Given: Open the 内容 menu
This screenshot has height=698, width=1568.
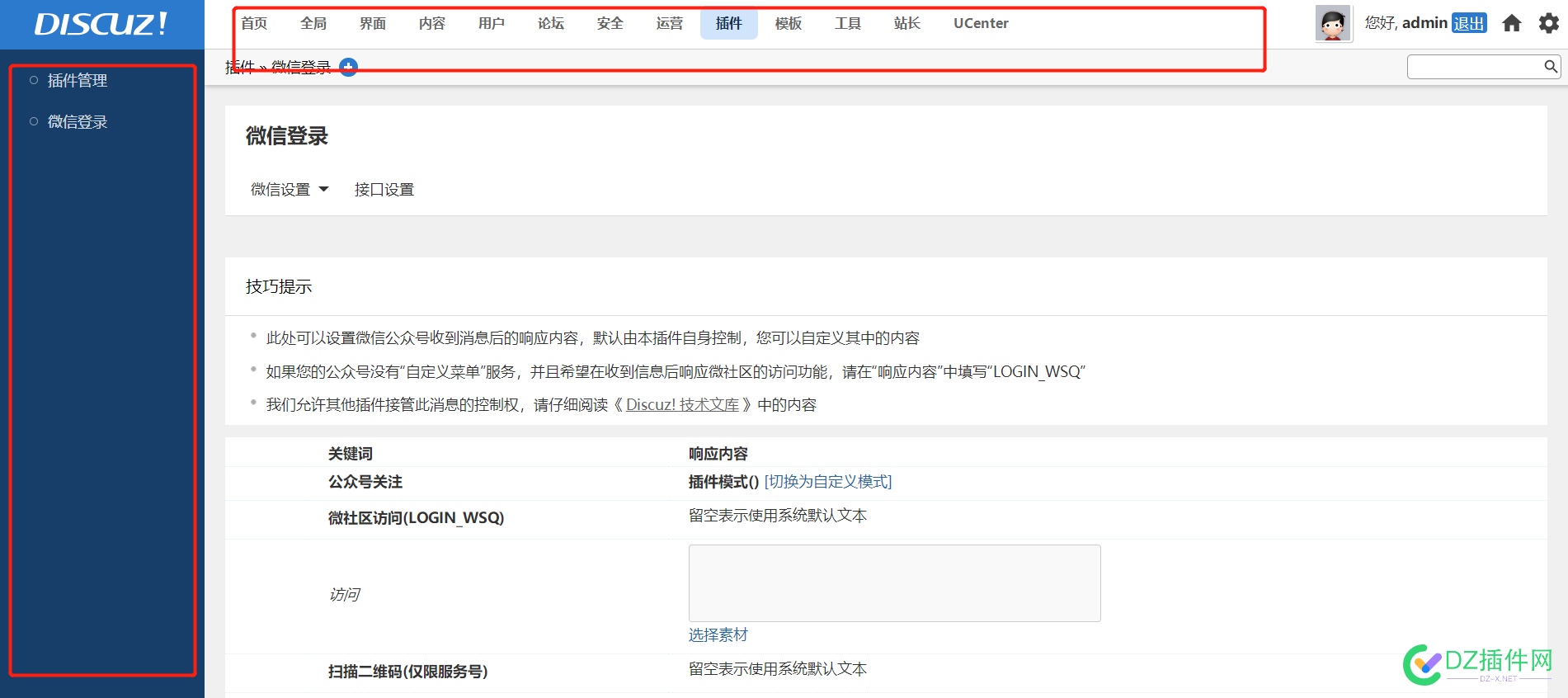Looking at the screenshot, I should [x=432, y=23].
